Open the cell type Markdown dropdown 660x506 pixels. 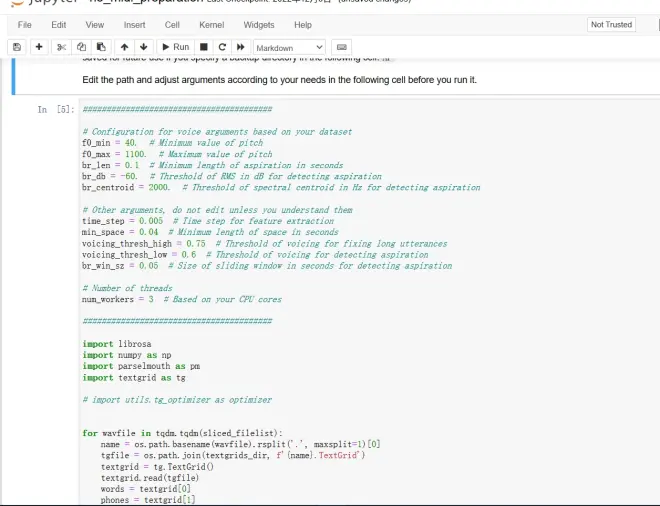tap(289, 48)
